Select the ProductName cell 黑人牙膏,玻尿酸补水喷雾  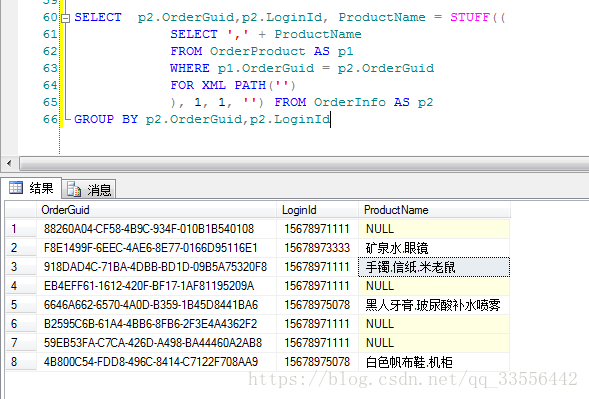(x=434, y=305)
